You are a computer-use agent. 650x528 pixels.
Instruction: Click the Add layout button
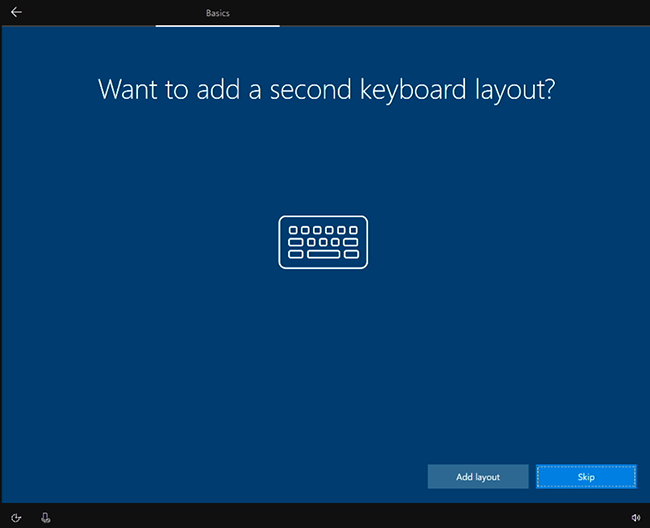coord(478,477)
